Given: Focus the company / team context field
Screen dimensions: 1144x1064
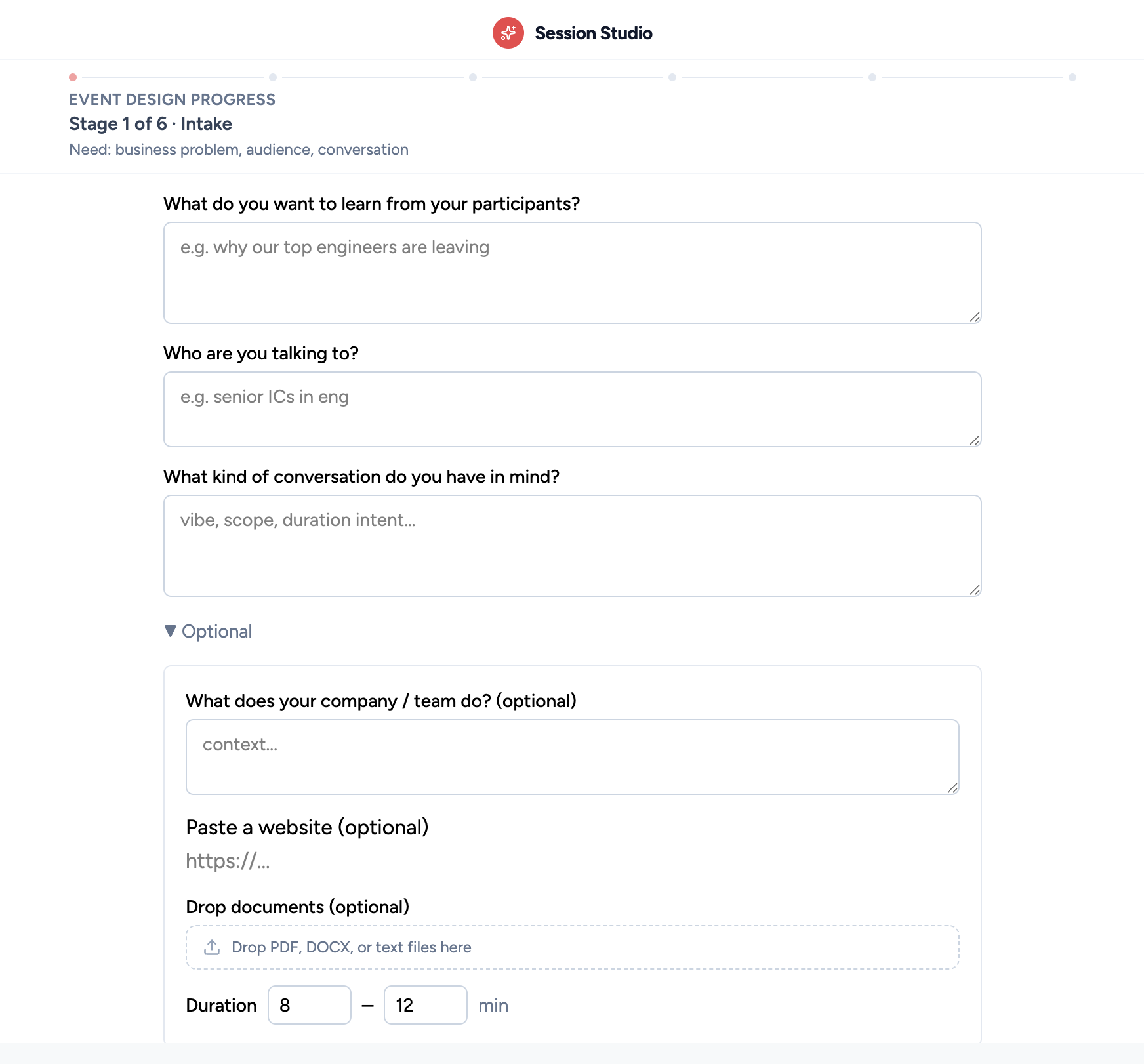Looking at the screenshot, I should 572,757.
